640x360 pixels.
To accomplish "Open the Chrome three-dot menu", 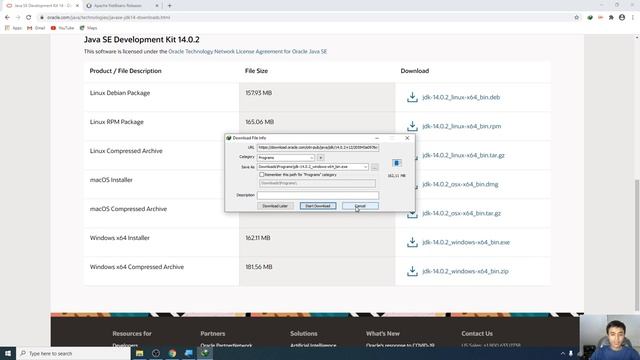I will coord(633,18).
